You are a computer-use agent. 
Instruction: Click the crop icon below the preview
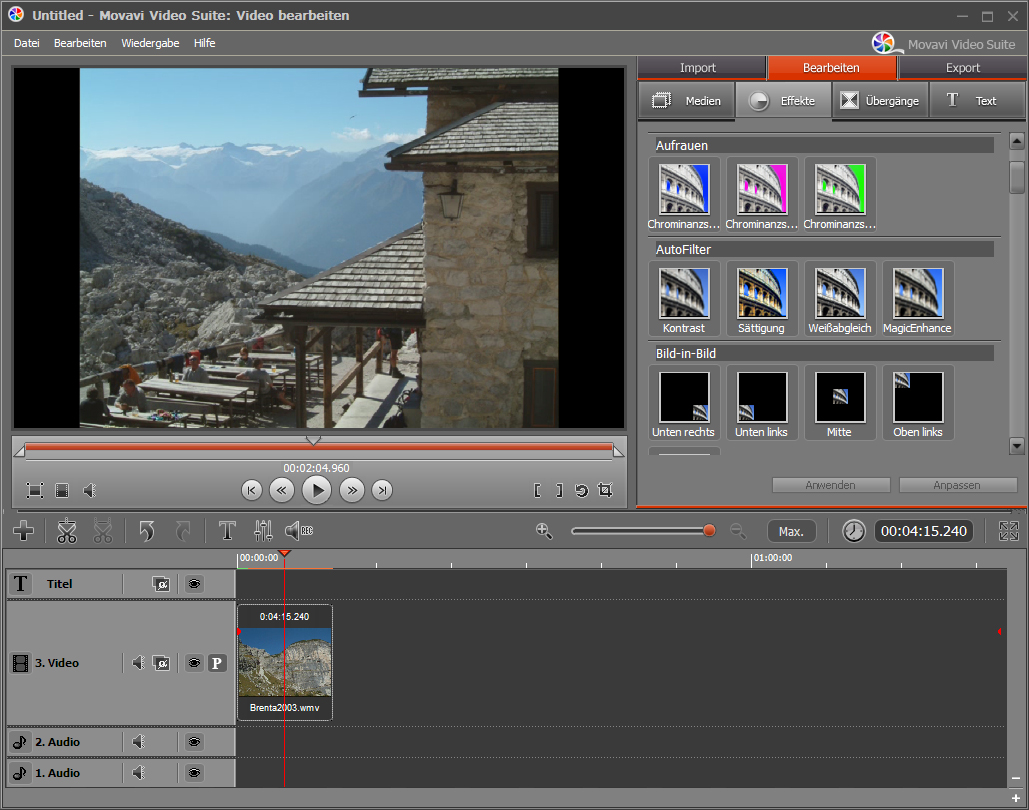(x=604, y=490)
